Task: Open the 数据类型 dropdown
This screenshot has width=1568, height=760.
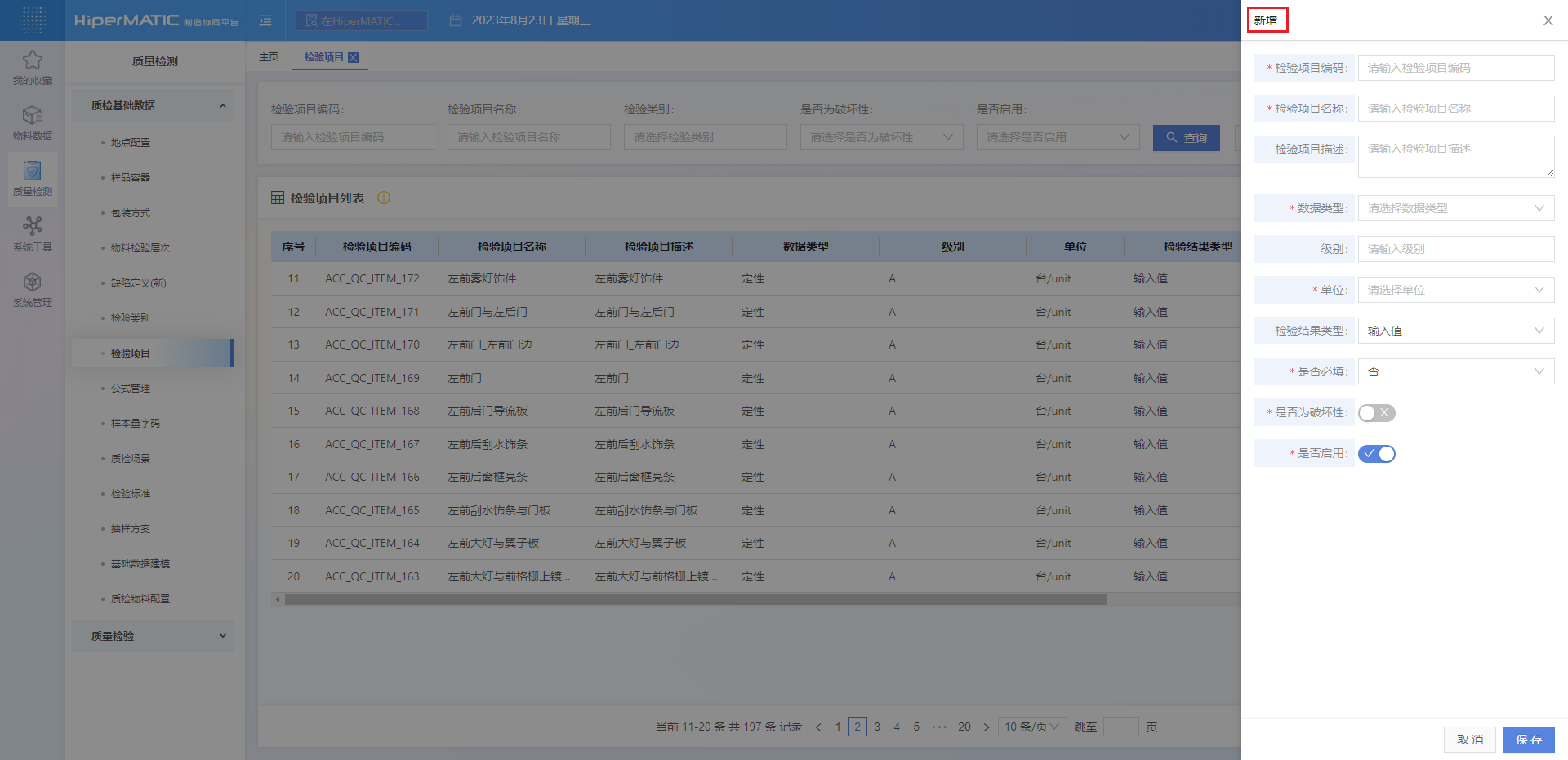Action: 1456,208
